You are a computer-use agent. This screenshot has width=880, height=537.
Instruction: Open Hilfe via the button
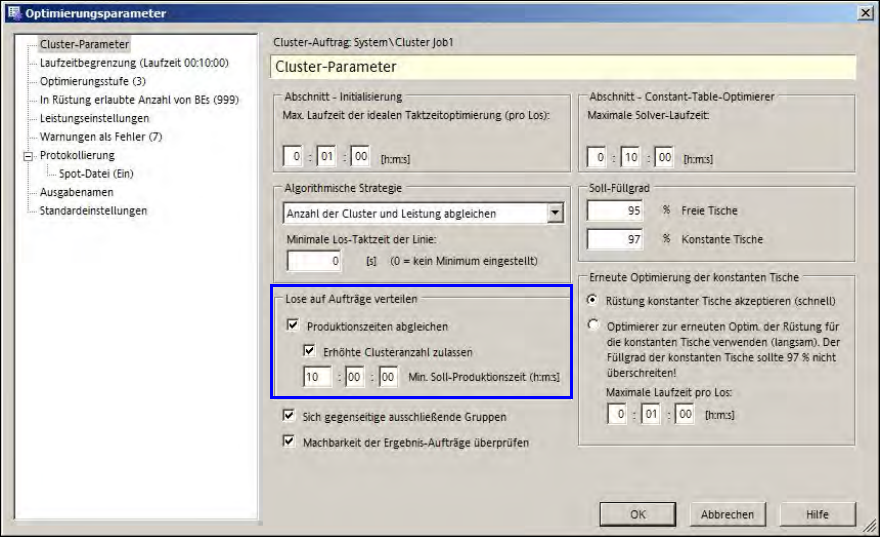point(818,514)
